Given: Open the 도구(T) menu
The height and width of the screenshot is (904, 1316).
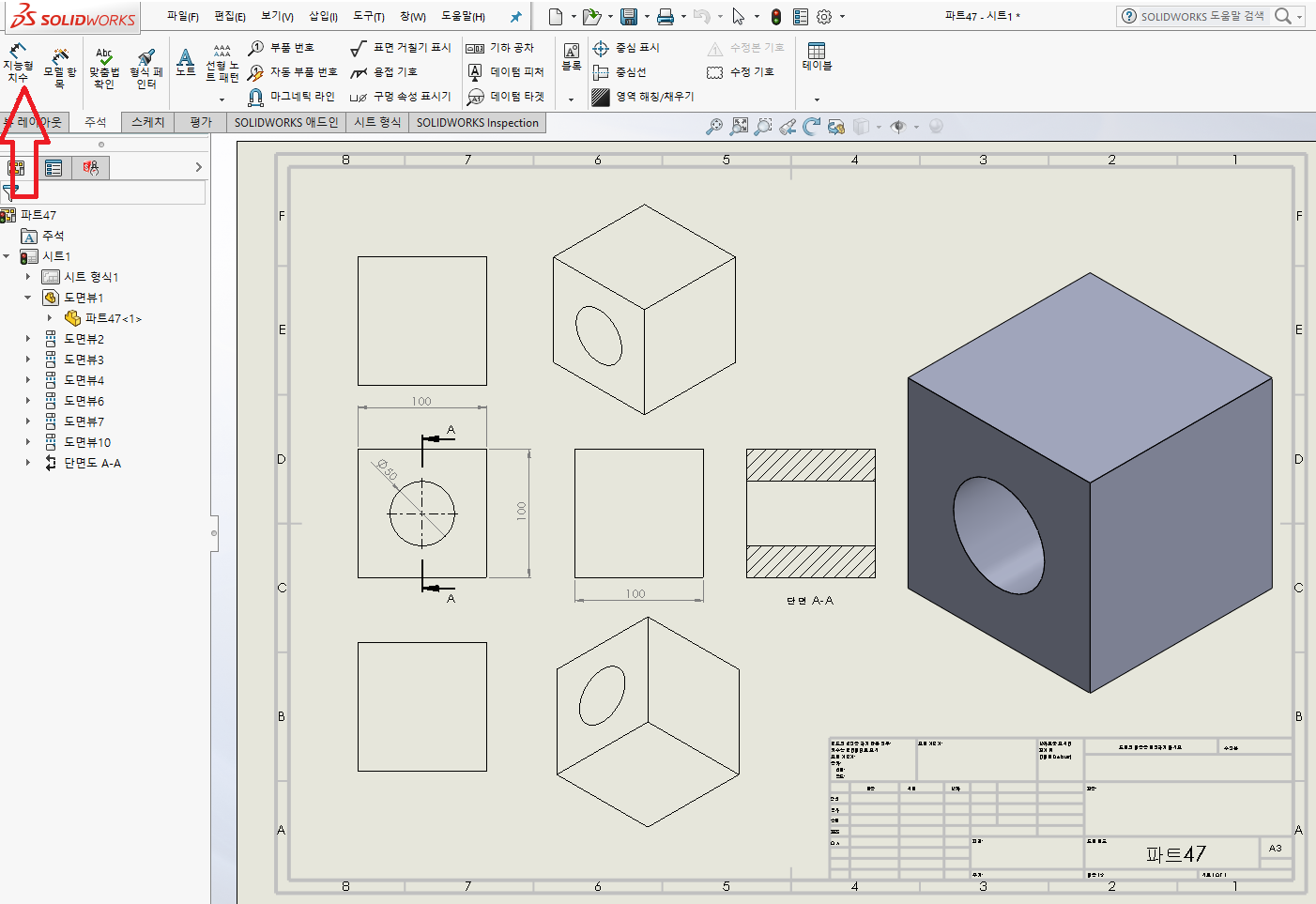Looking at the screenshot, I should point(369,16).
